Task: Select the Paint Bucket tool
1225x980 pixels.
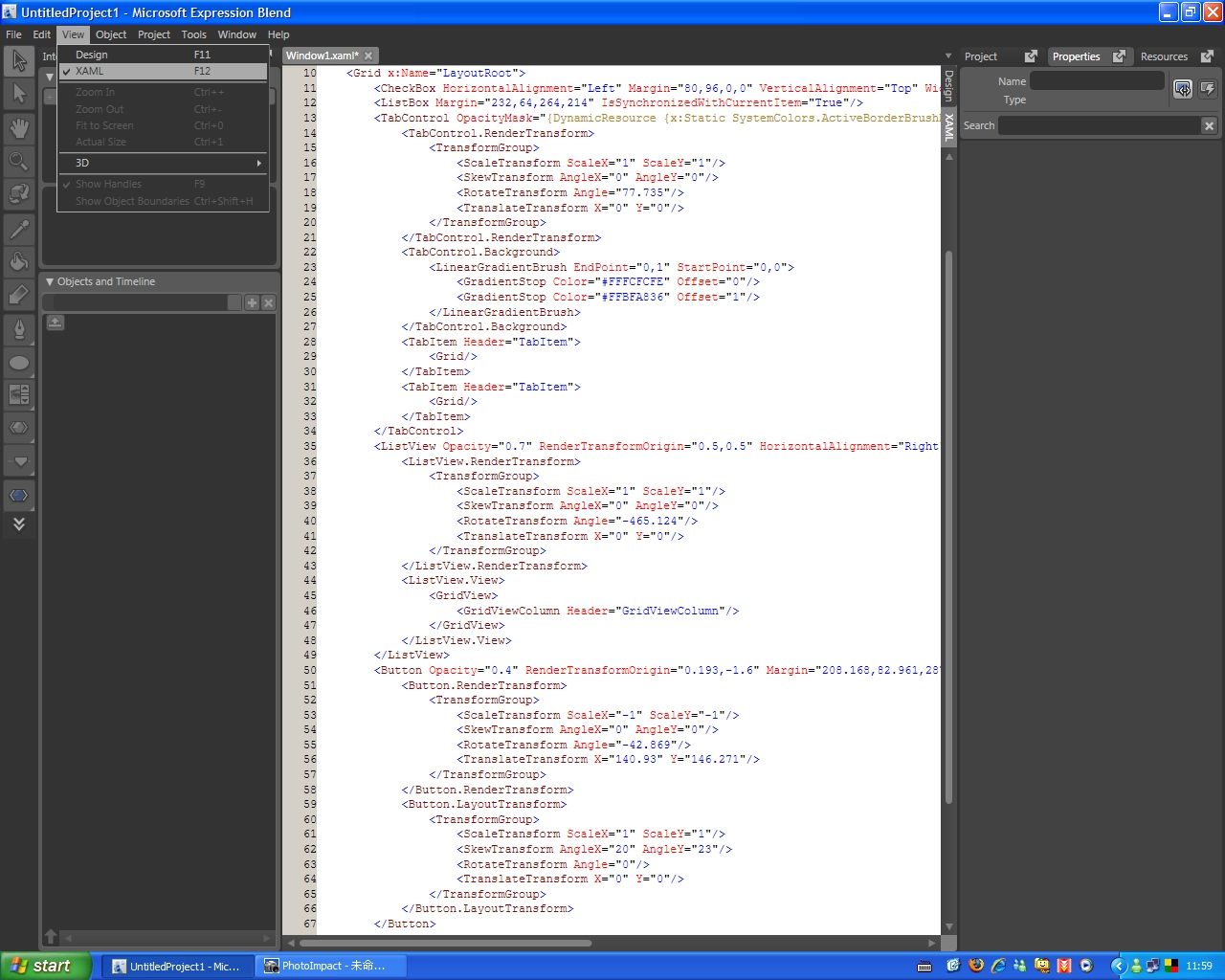Action: (19, 262)
